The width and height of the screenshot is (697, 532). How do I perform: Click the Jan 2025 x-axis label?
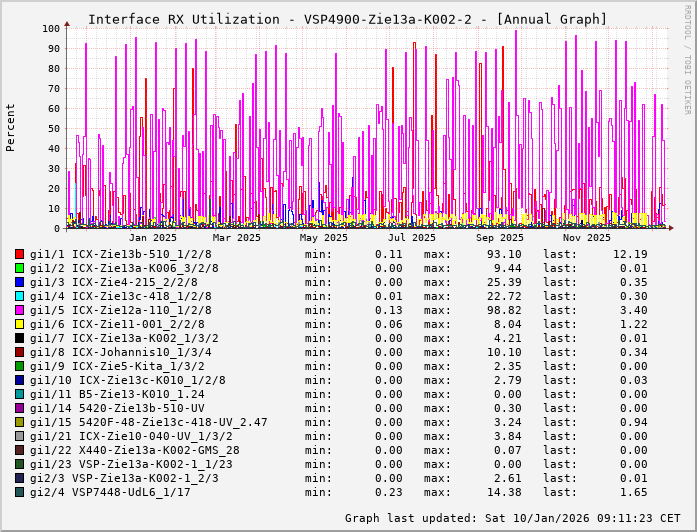(153, 237)
